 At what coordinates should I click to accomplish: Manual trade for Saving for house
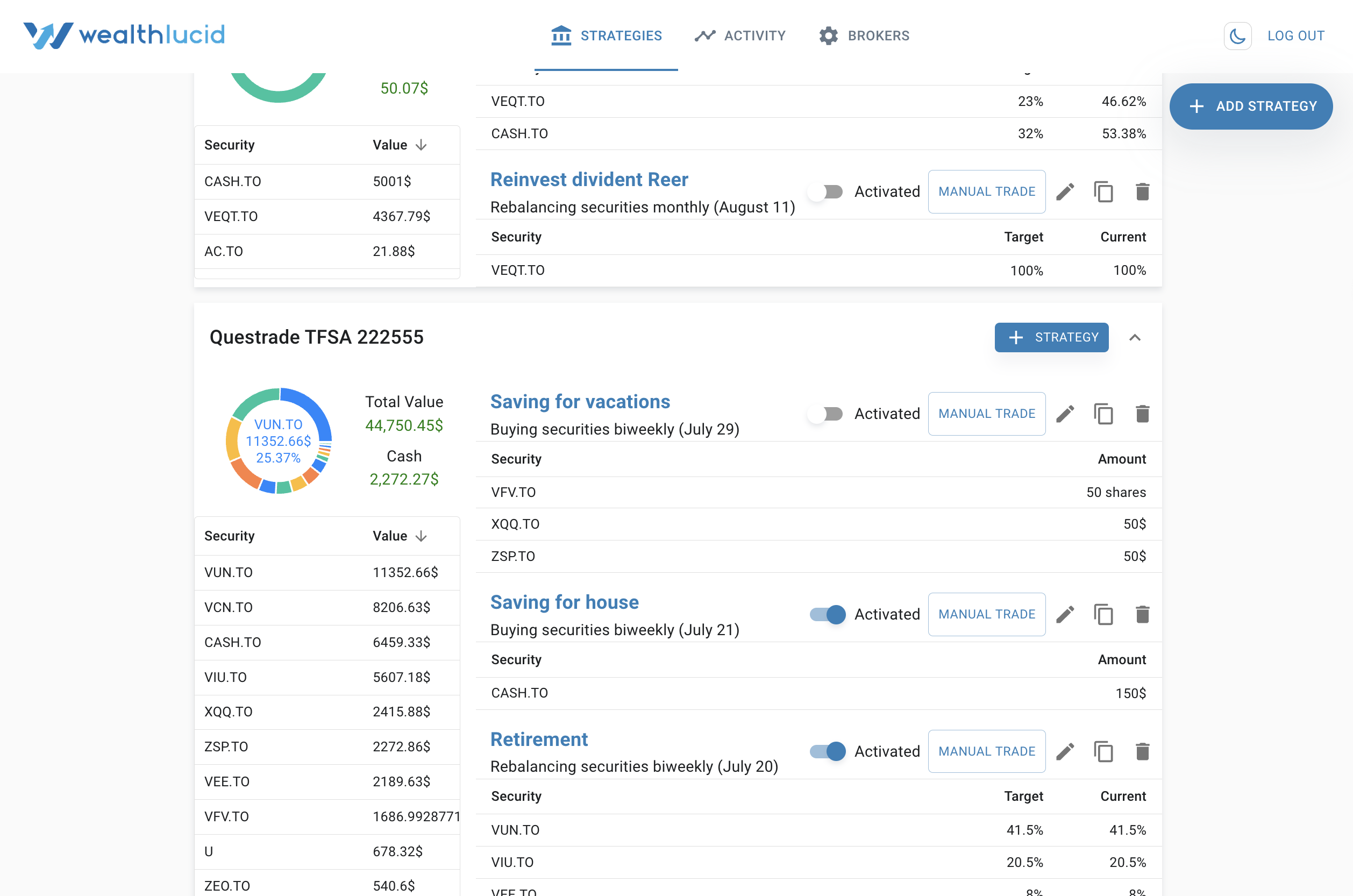[x=987, y=614]
